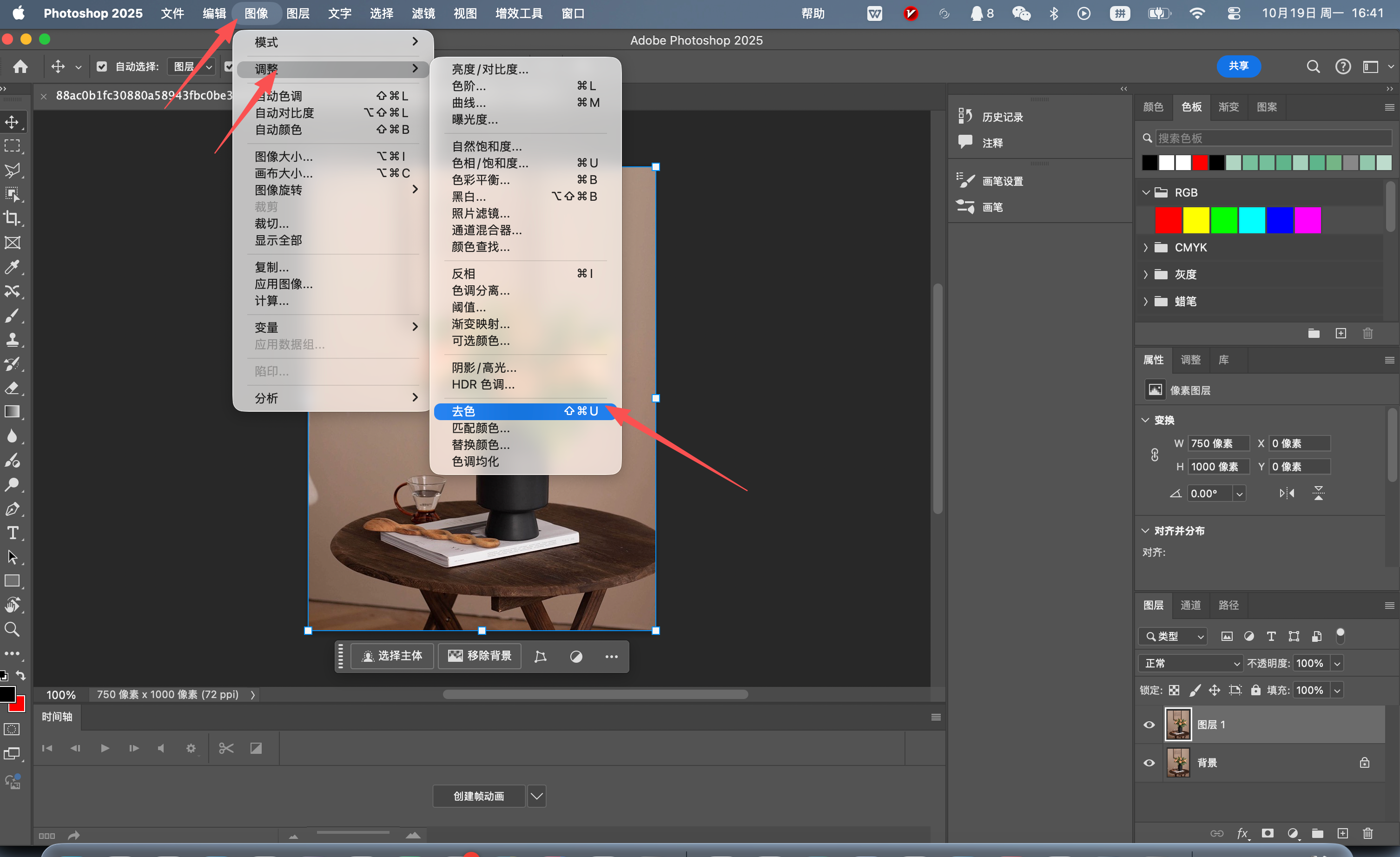Screen dimensions: 1400x857
Task: Select the Gradient tool
Action: (x=13, y=412)
